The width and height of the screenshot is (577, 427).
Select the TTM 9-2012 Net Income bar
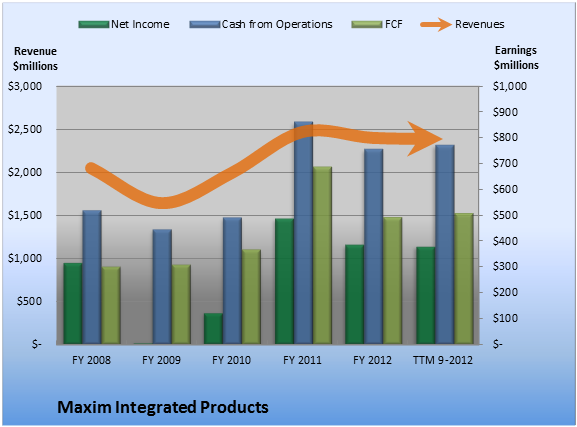click(425, 296)
